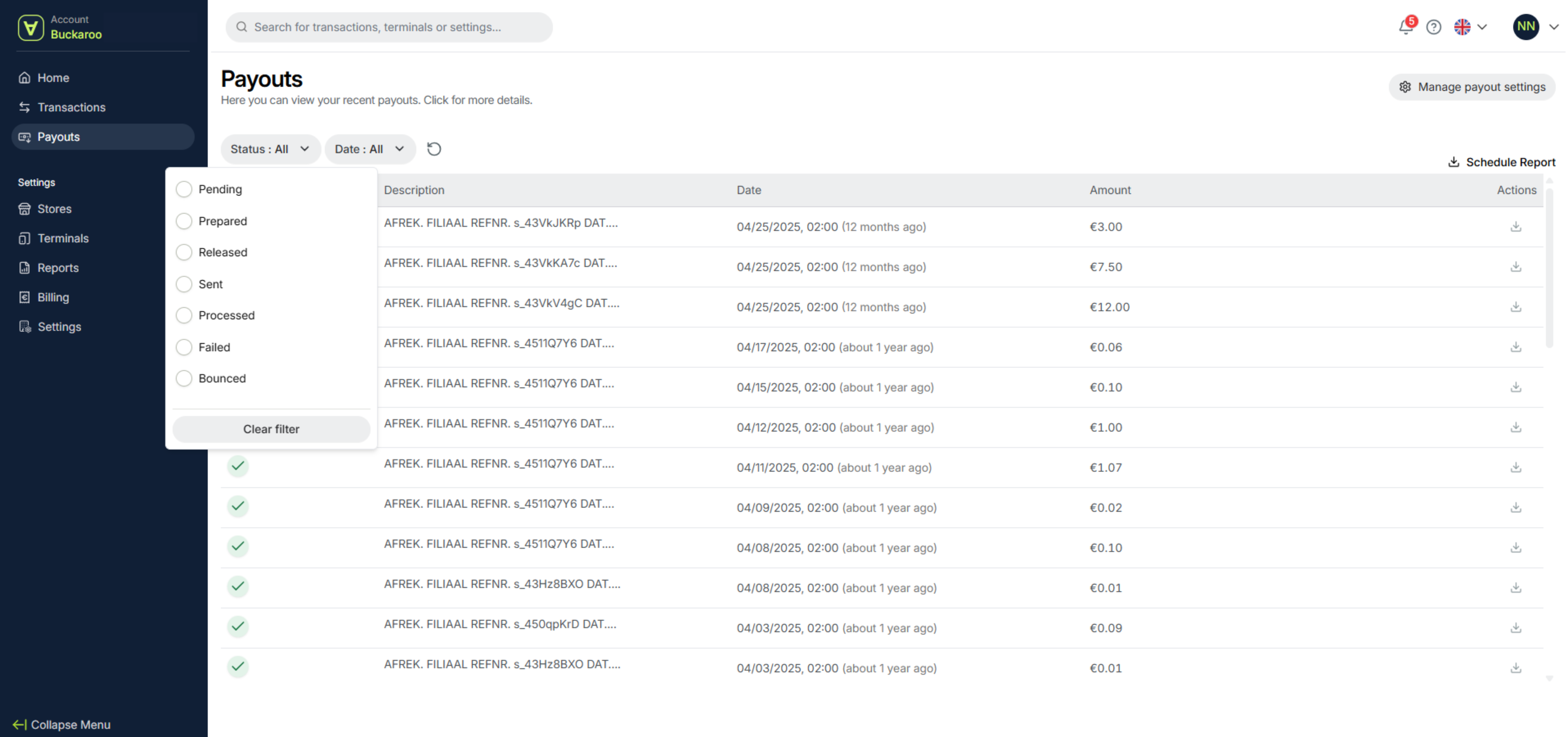The height and width of the screenshot is (737, 1568).
Task: Select the Processed status radio
Action: click(x=184, y=315)
